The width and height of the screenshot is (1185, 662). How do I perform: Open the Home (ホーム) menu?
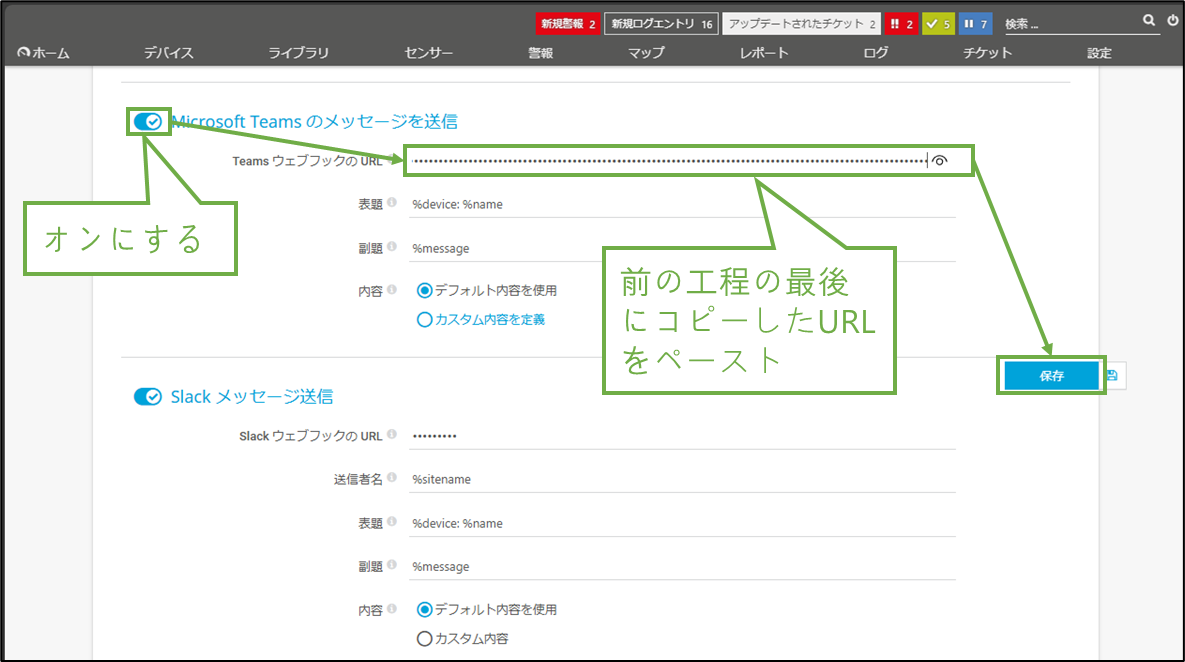[44, 53]
